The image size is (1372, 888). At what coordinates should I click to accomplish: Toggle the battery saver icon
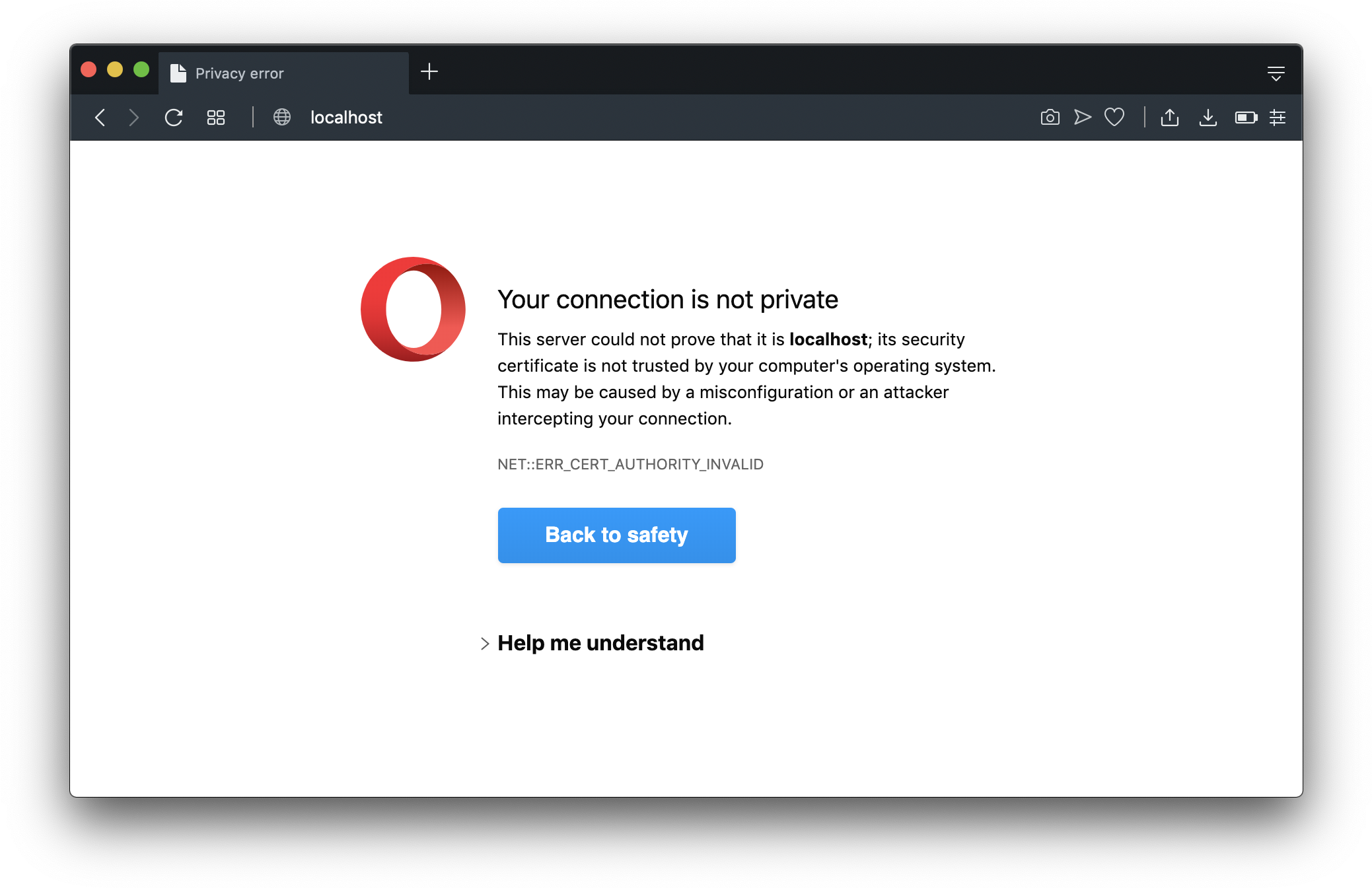point(1246,118)
